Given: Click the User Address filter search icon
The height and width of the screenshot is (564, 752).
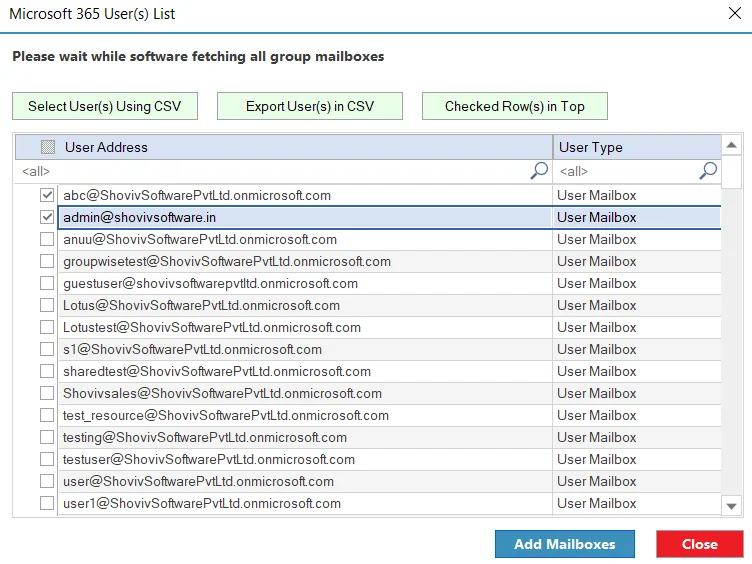Looking at the screenshot, I should point(539,171).
